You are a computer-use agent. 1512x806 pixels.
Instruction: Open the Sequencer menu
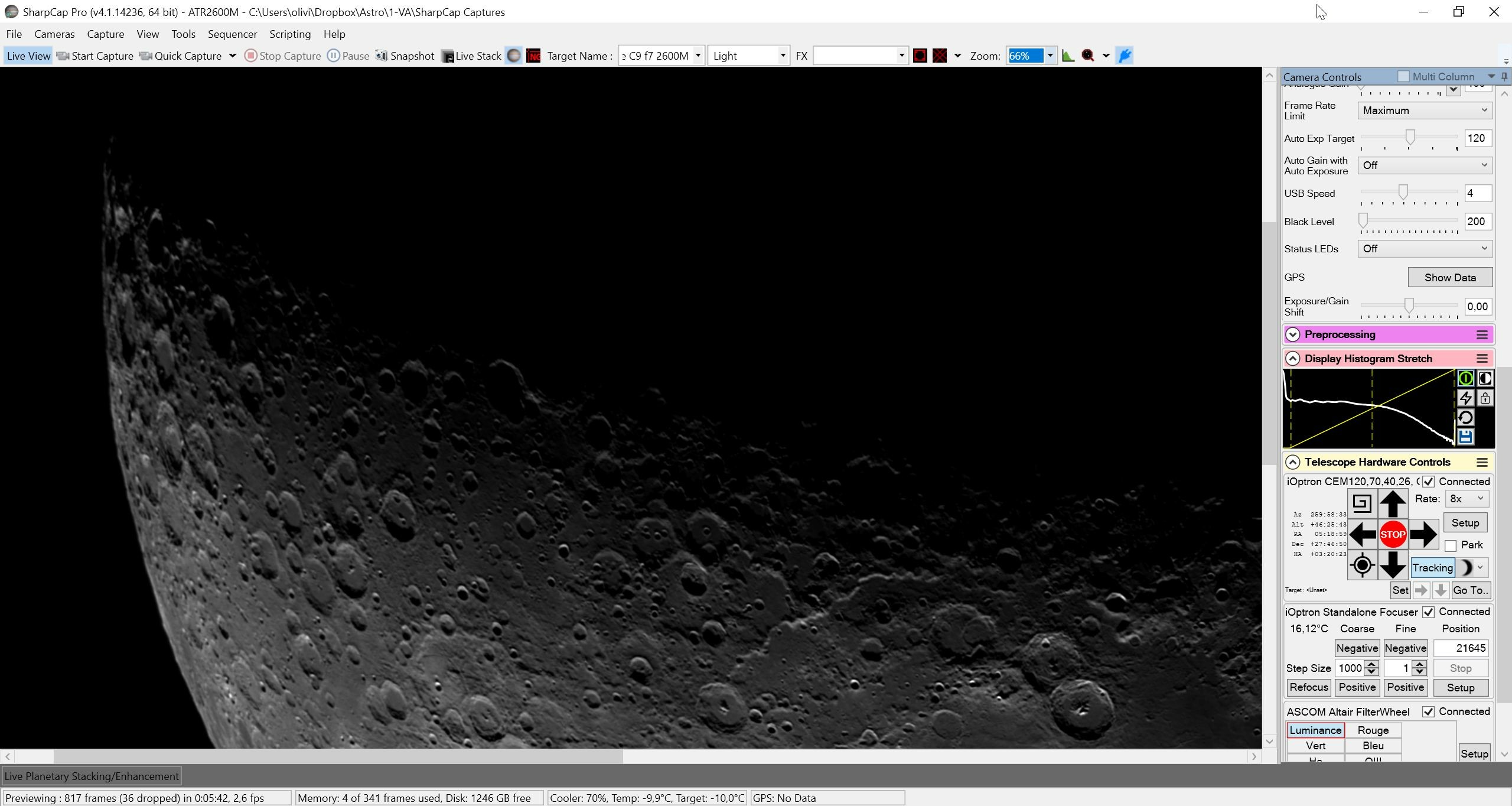pyautogui.click(x=232, y=34)
